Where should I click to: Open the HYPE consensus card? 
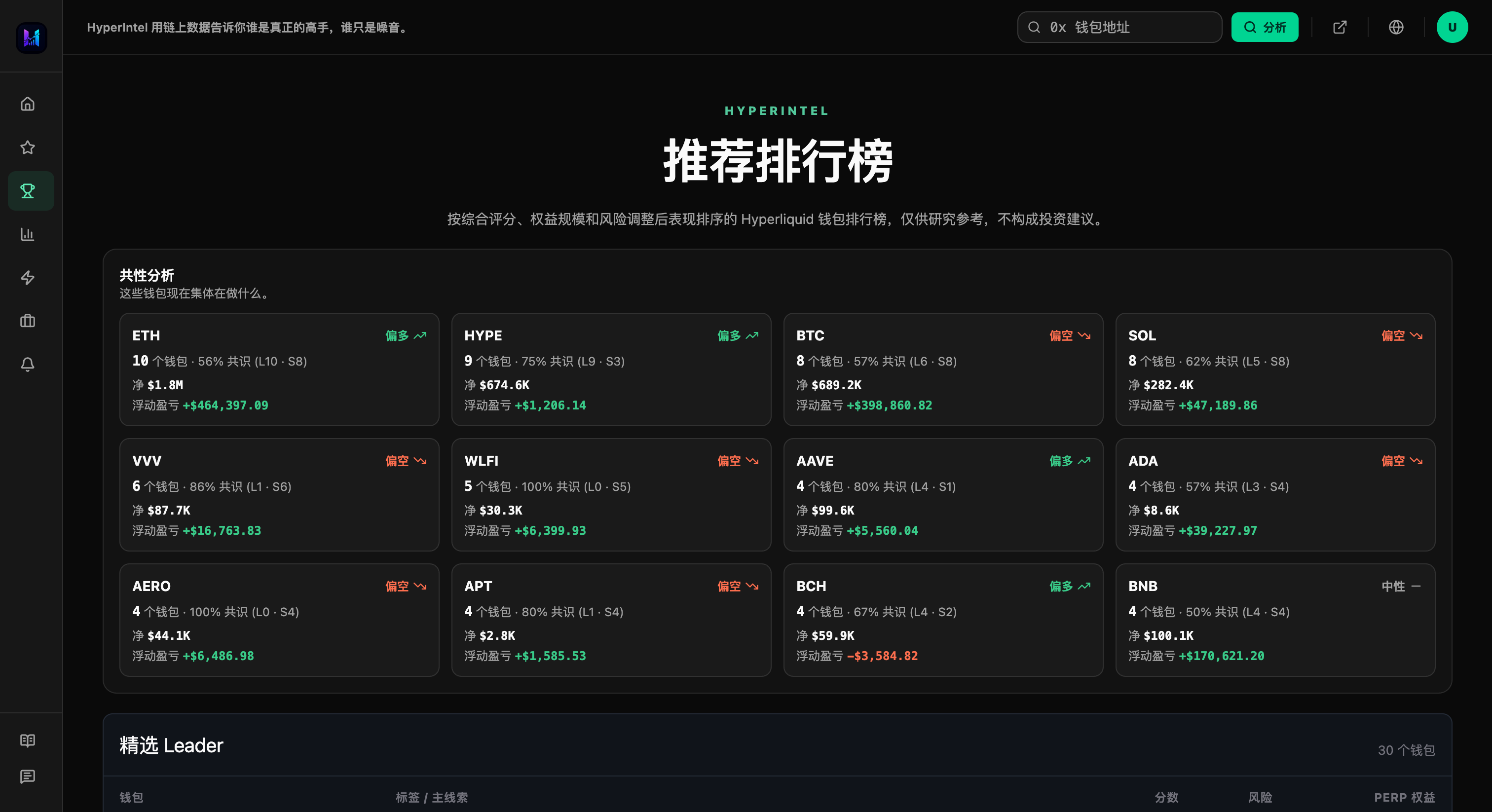pyautogui.click(x=611, y=369)
